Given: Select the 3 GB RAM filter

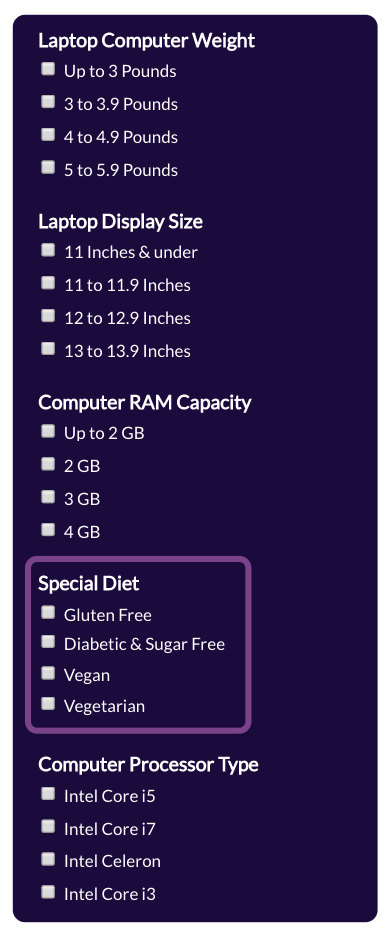Looking at the screenshot, I should (48, 497).
